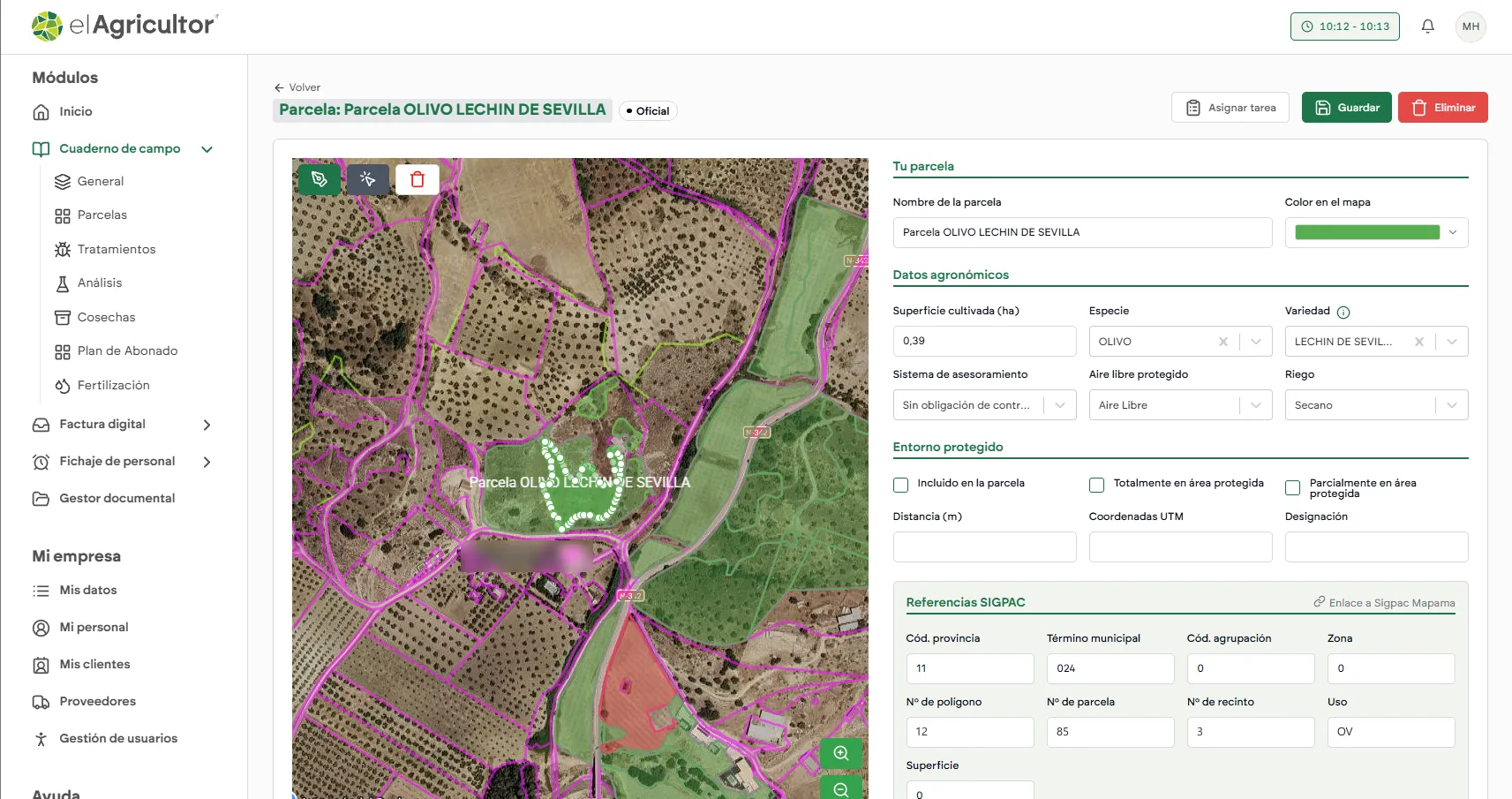The image size is (1512, 799).
Task: Click Nº de polígono field with 12
Action: [x=970, y=732]
